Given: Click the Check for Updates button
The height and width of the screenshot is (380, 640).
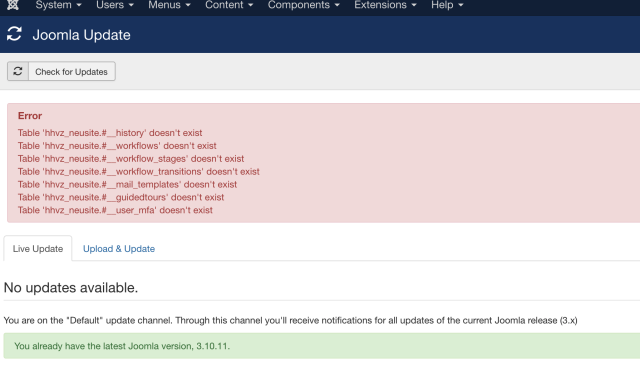Looking at the screenshot, I should 61,71.
